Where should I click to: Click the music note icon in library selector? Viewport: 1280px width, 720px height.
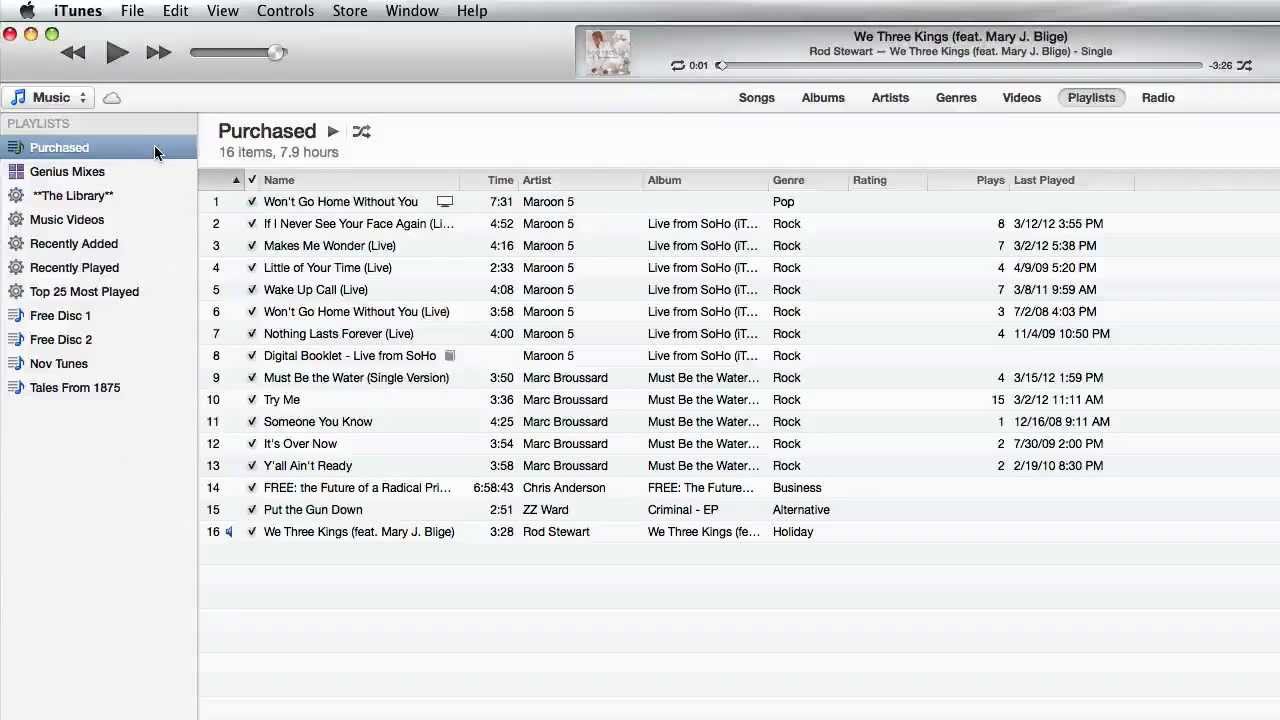click(x=18, y=98)
